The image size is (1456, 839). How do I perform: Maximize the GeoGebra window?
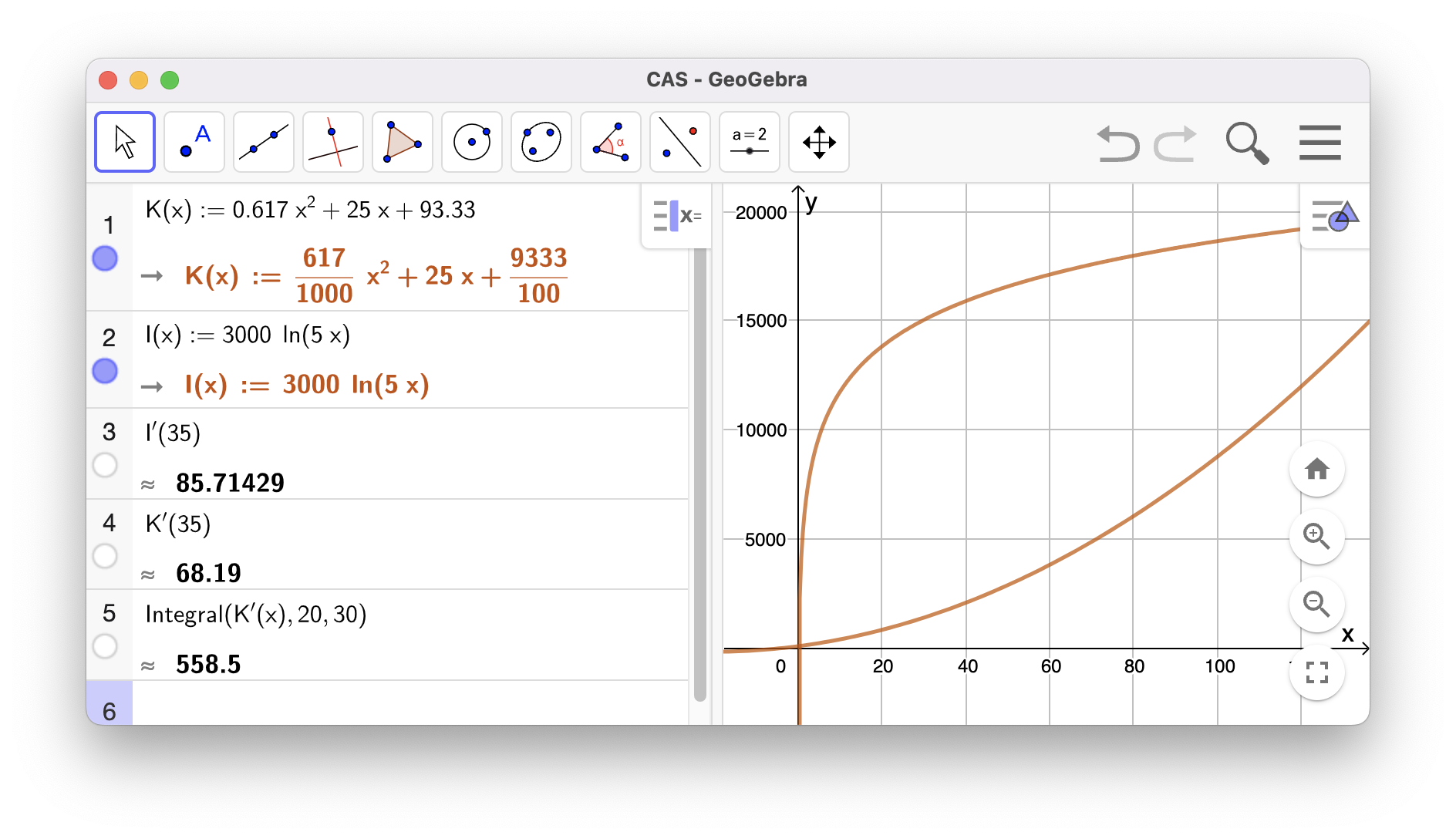(170, 80)
